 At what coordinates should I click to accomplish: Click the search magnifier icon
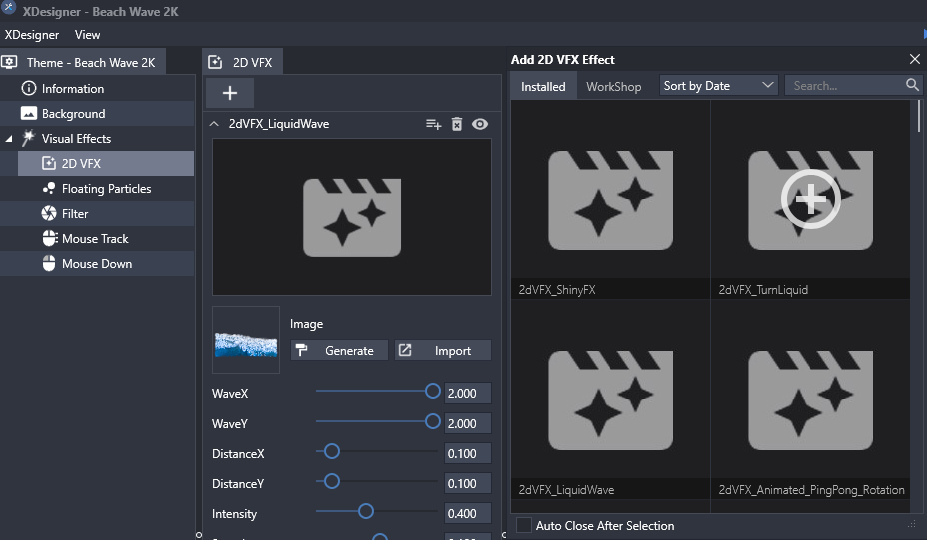[912, 86]
